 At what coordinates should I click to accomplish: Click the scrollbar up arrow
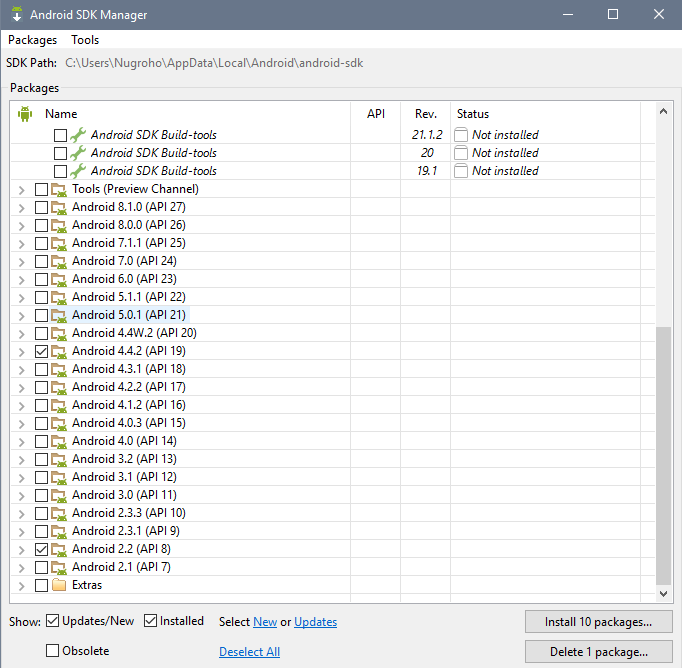(x=663, y=111)
